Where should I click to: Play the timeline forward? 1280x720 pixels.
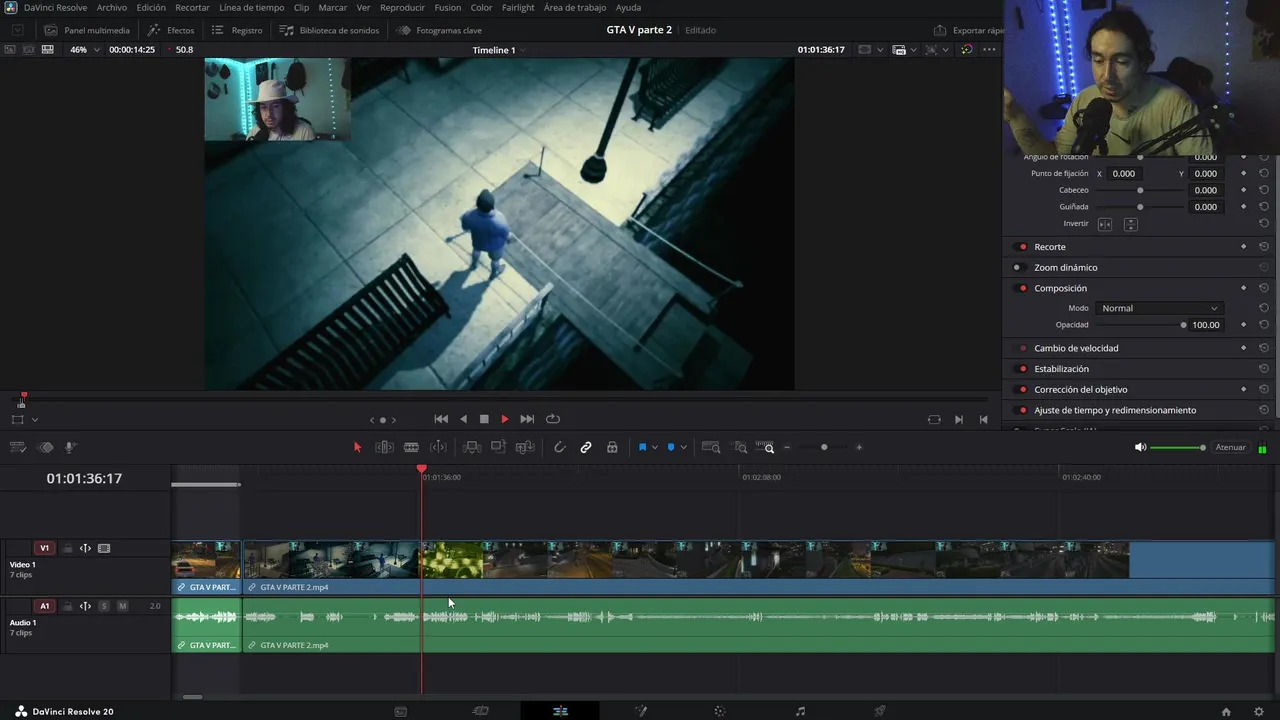coord(505,419)
